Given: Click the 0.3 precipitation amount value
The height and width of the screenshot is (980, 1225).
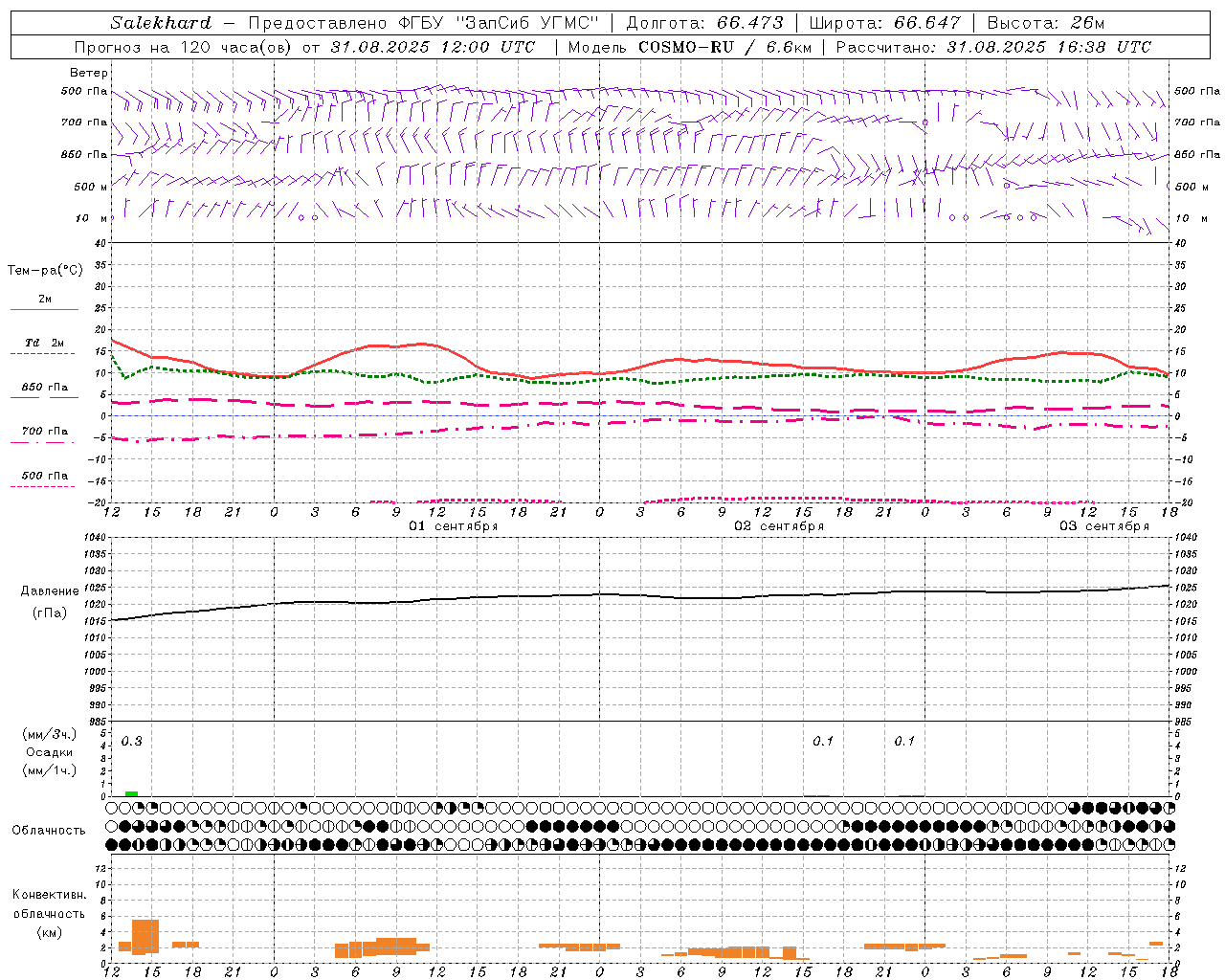Looking at the screenshot, I should 132,742.
